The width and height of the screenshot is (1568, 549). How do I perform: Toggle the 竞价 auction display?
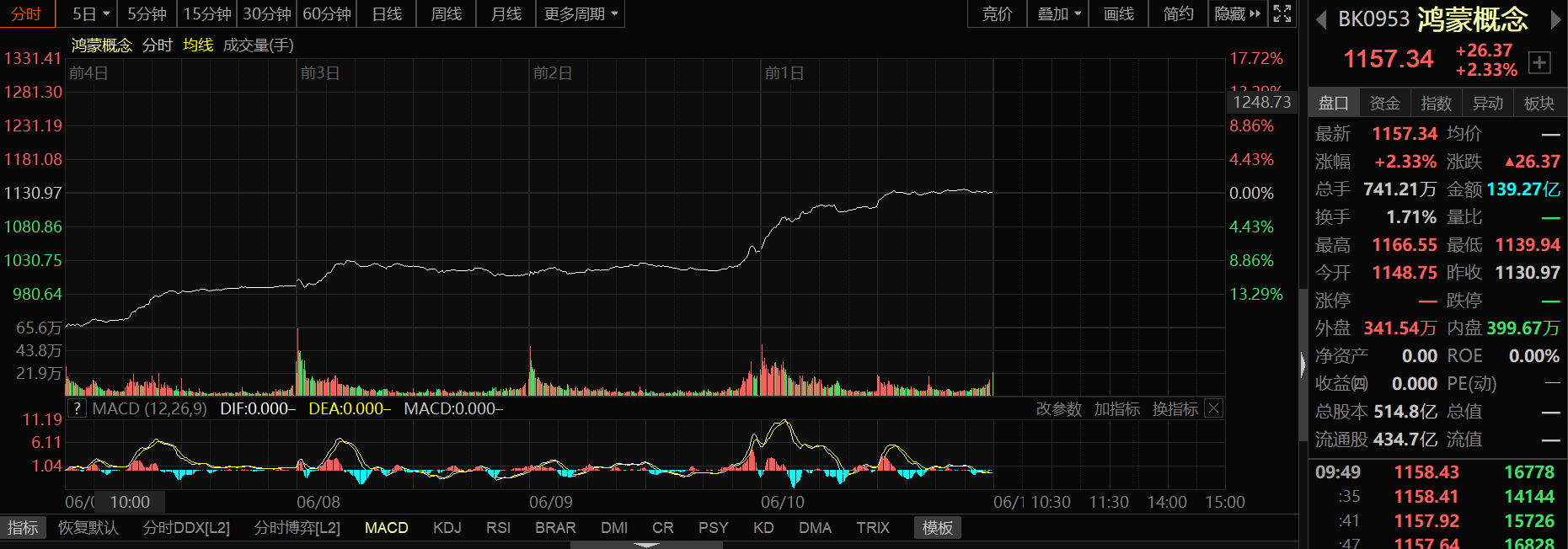tap(997, 14)
